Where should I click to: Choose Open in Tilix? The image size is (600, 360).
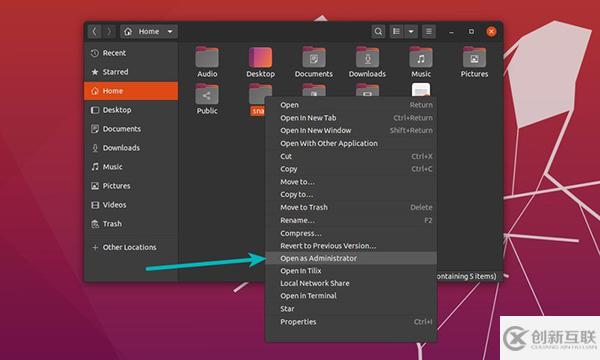351,271
